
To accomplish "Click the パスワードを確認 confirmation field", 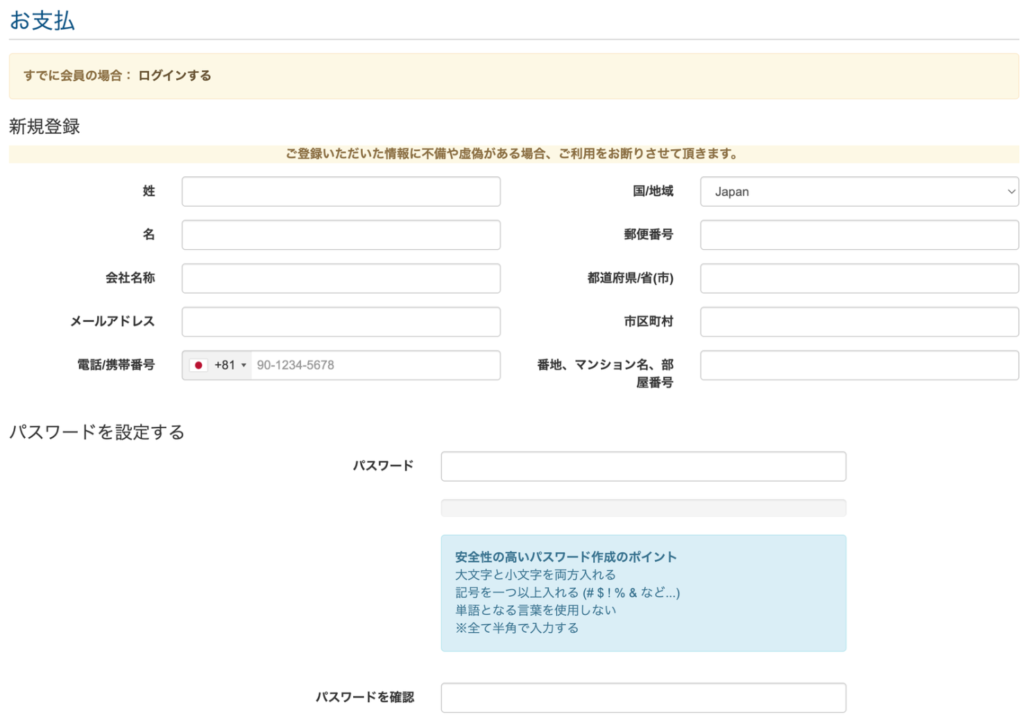I will 643,697.
